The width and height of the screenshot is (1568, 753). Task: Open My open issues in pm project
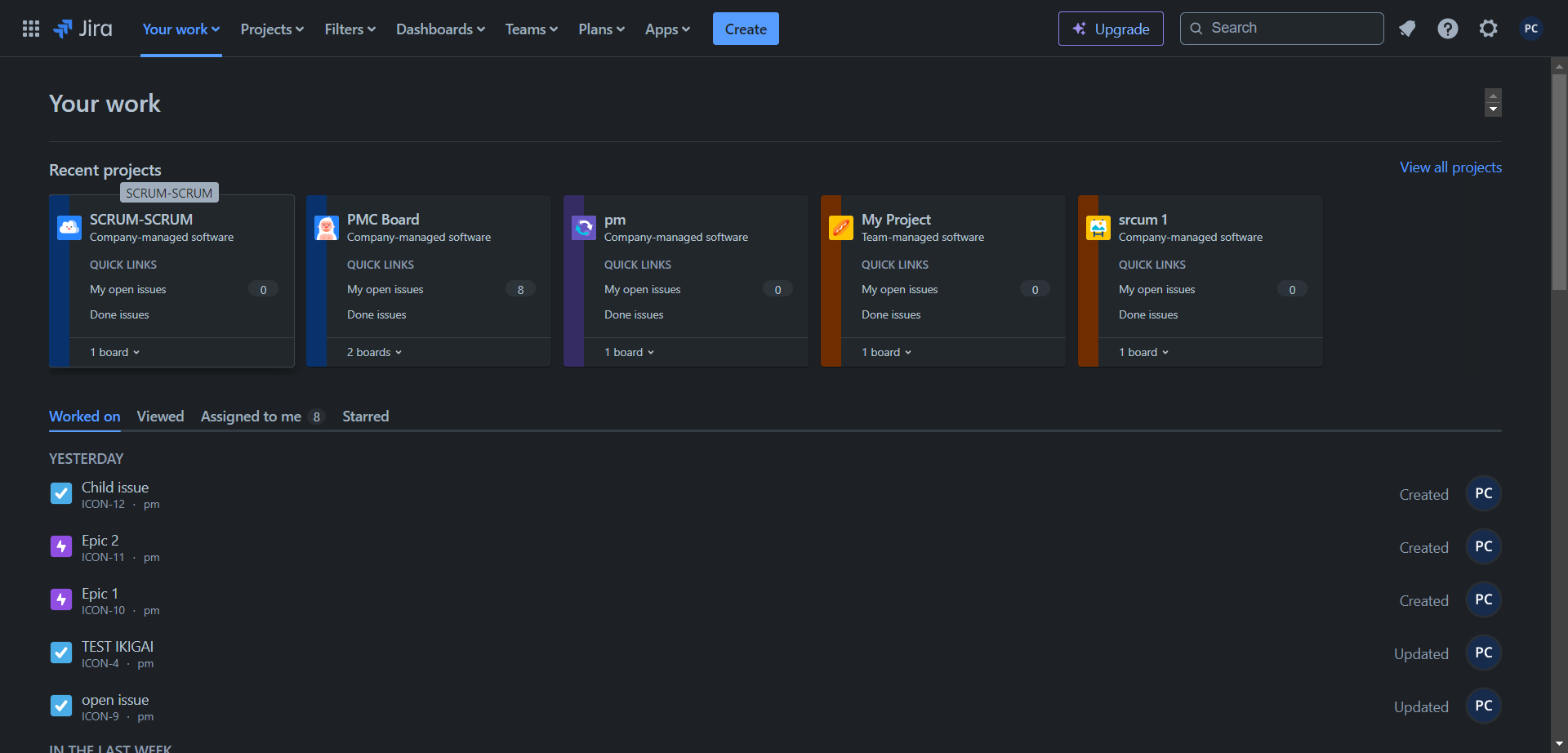point(643,289)
